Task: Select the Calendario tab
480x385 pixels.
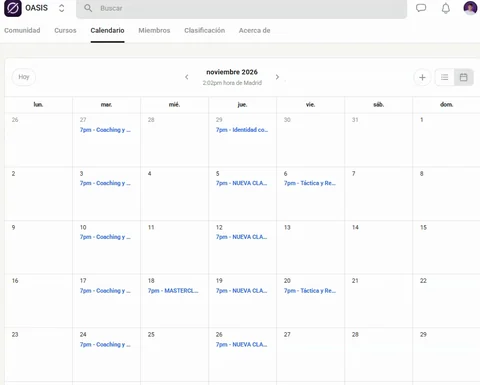Action: [x=107, y=30]
